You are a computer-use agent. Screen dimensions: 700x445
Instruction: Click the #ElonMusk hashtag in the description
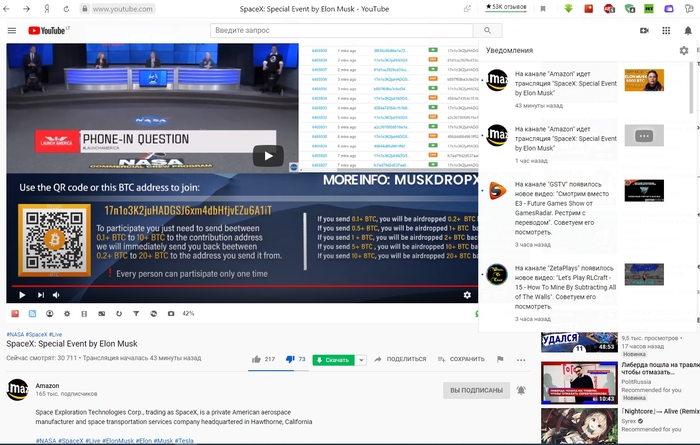(x=118, y=441)
